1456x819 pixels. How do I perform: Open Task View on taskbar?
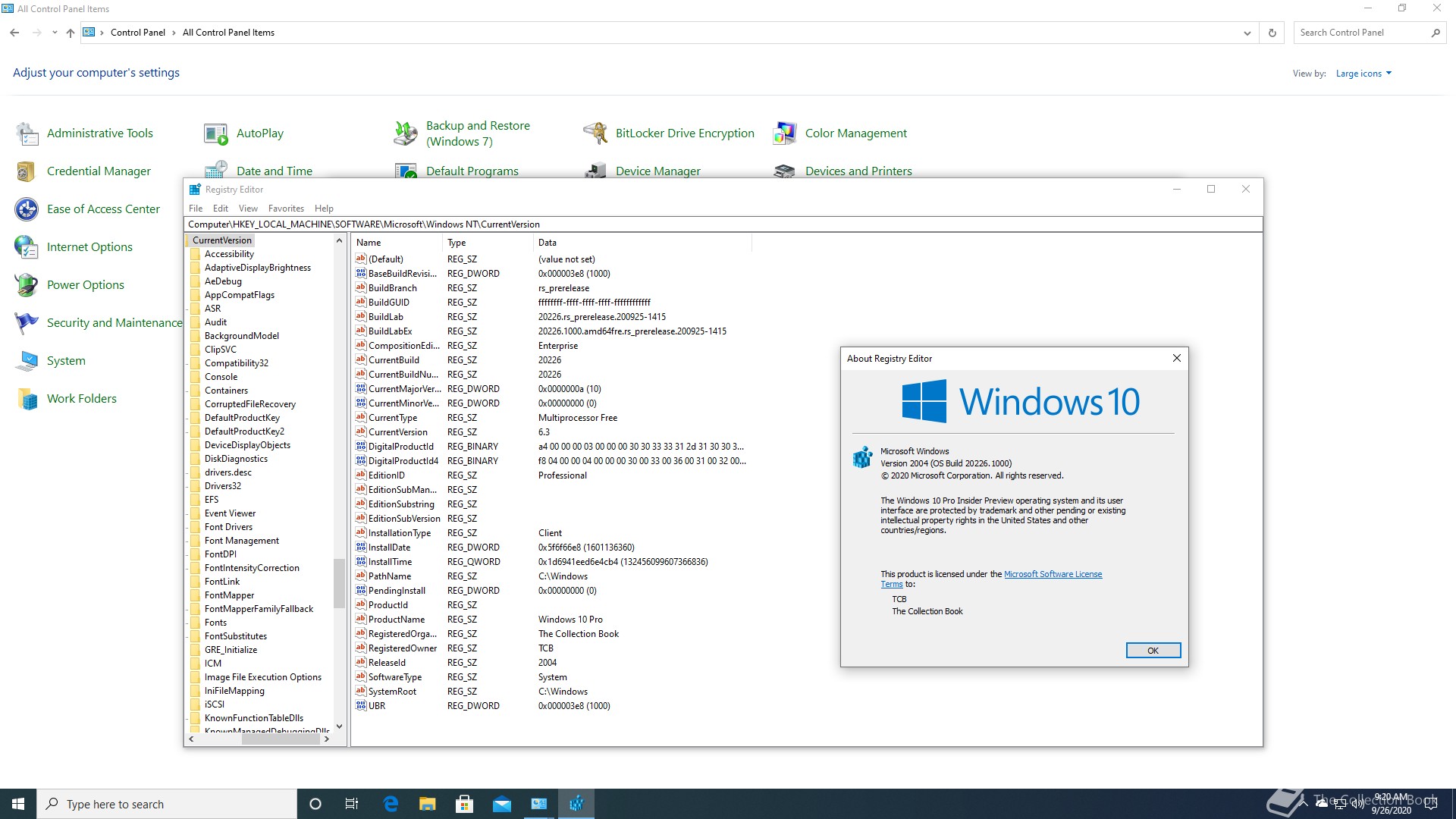(x=352, y=804)
